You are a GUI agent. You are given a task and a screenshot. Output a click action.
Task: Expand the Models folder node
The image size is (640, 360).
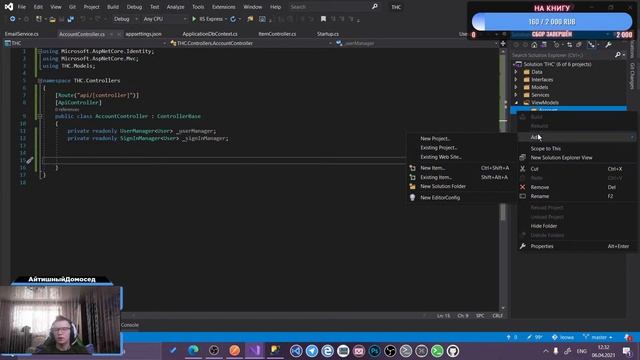point(516,87)
